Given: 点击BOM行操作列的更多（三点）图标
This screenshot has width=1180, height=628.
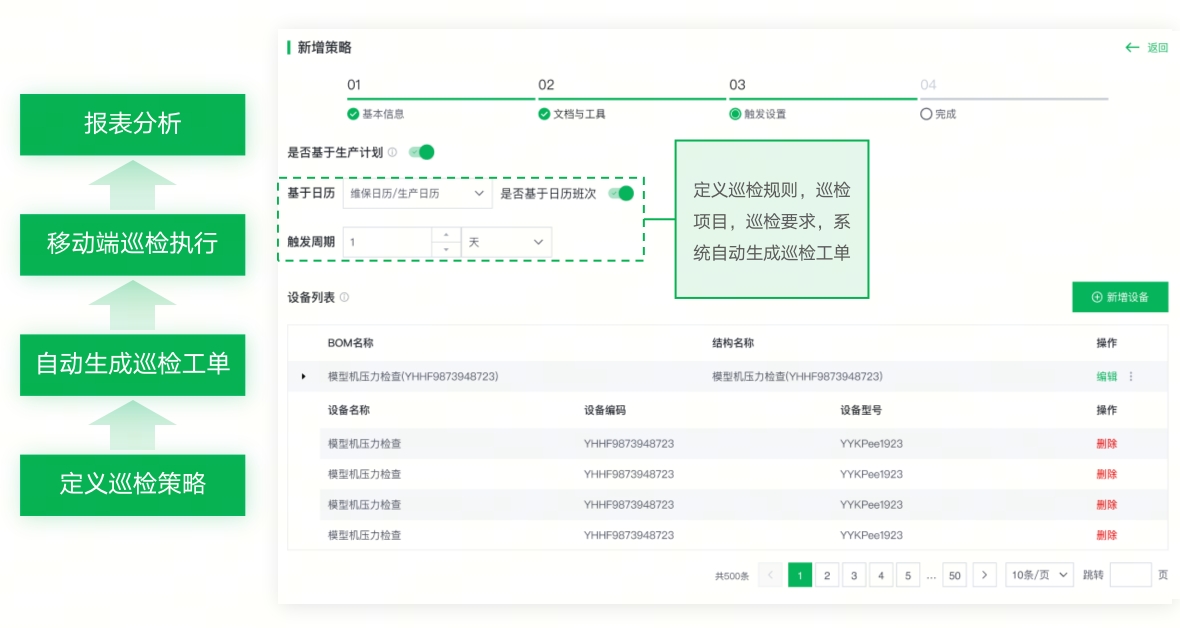Looking at the screenshot, I should pyautogui.click(x=1130, y=376).
